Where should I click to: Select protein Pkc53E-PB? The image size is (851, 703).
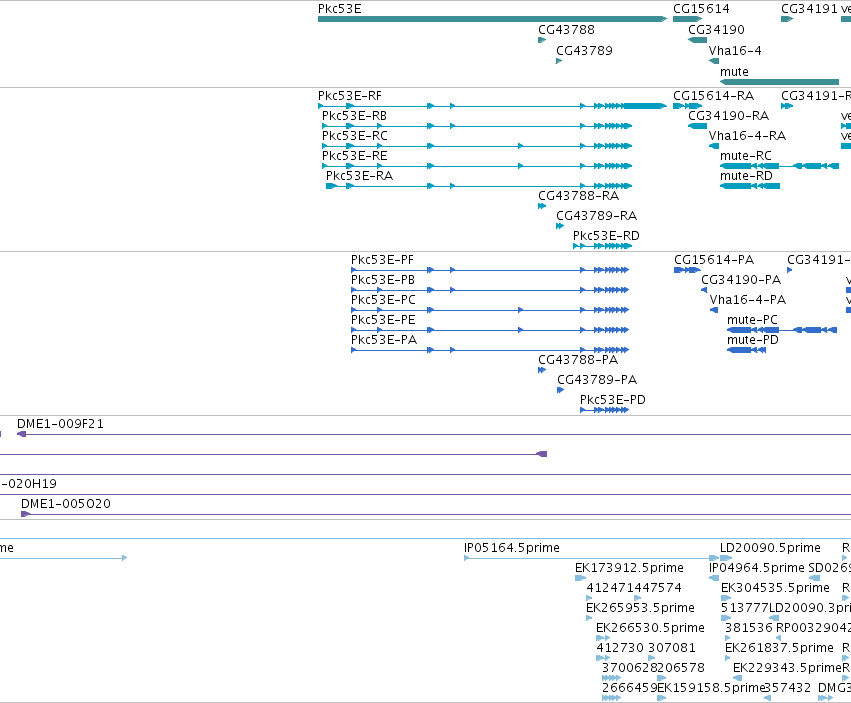click(x=490, y=290)
